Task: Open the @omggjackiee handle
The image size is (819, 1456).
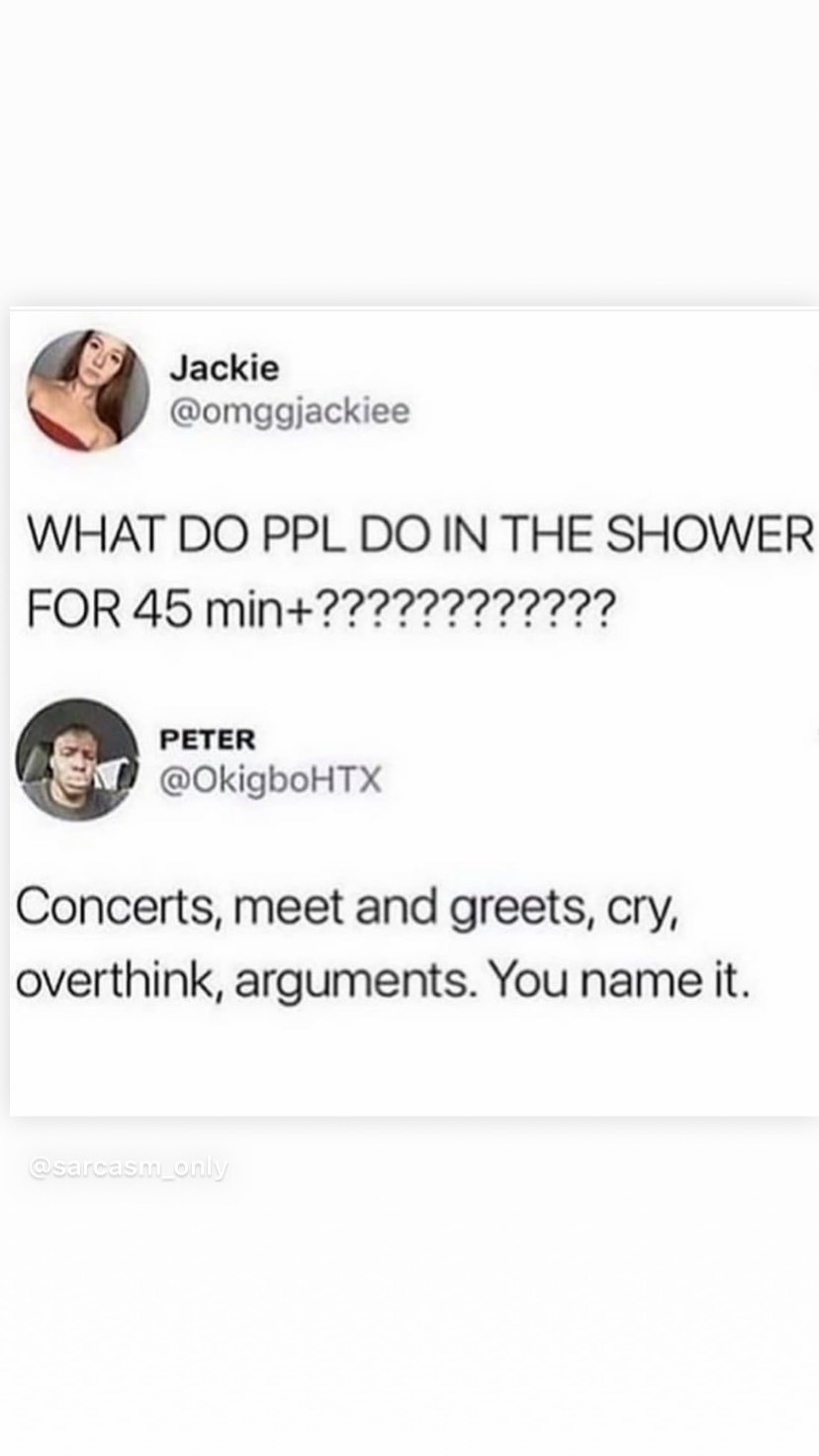Action: point(289,411)
